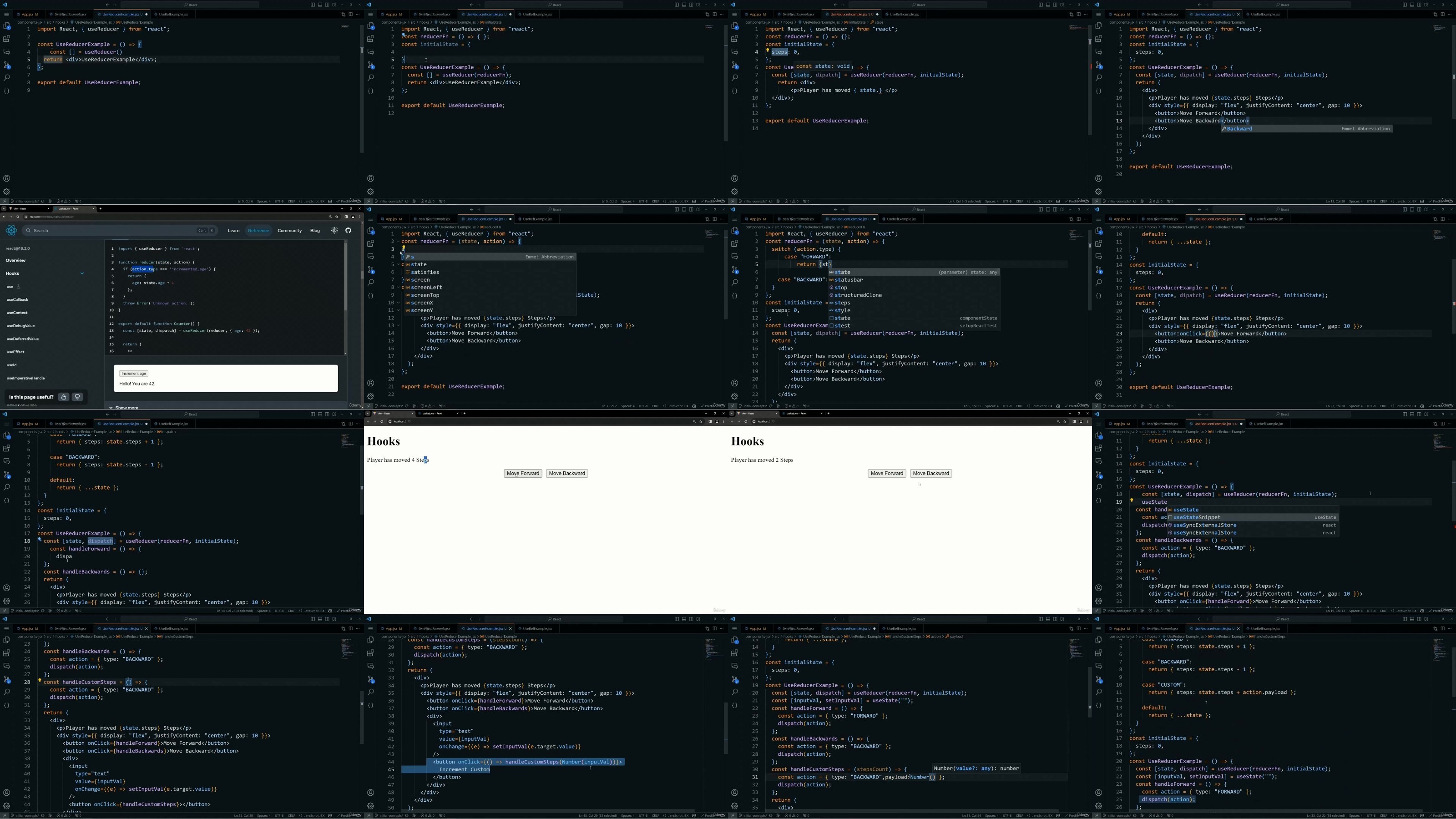Open the useCallback sidebar link
Viewport: 1456px width, 819px height.
tap(18, 299)
